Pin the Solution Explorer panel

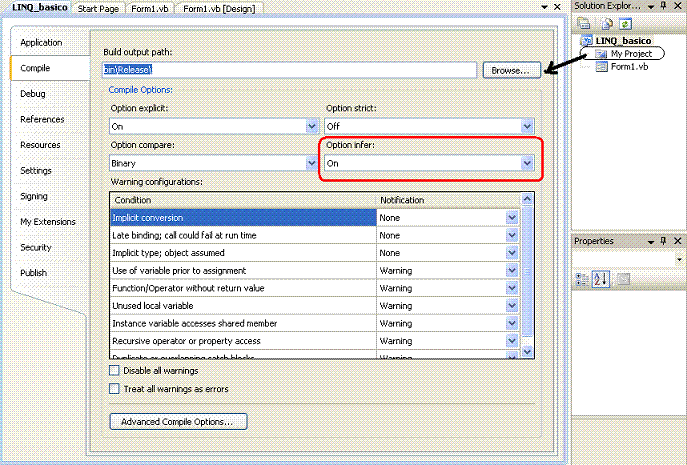coord(663,6)
